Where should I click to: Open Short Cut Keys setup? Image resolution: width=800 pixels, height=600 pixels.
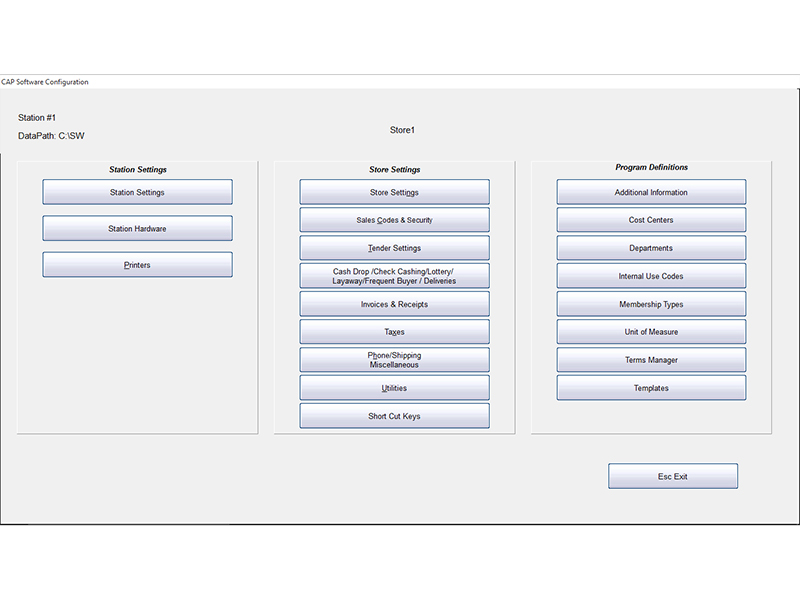click(x=394, y=416)
